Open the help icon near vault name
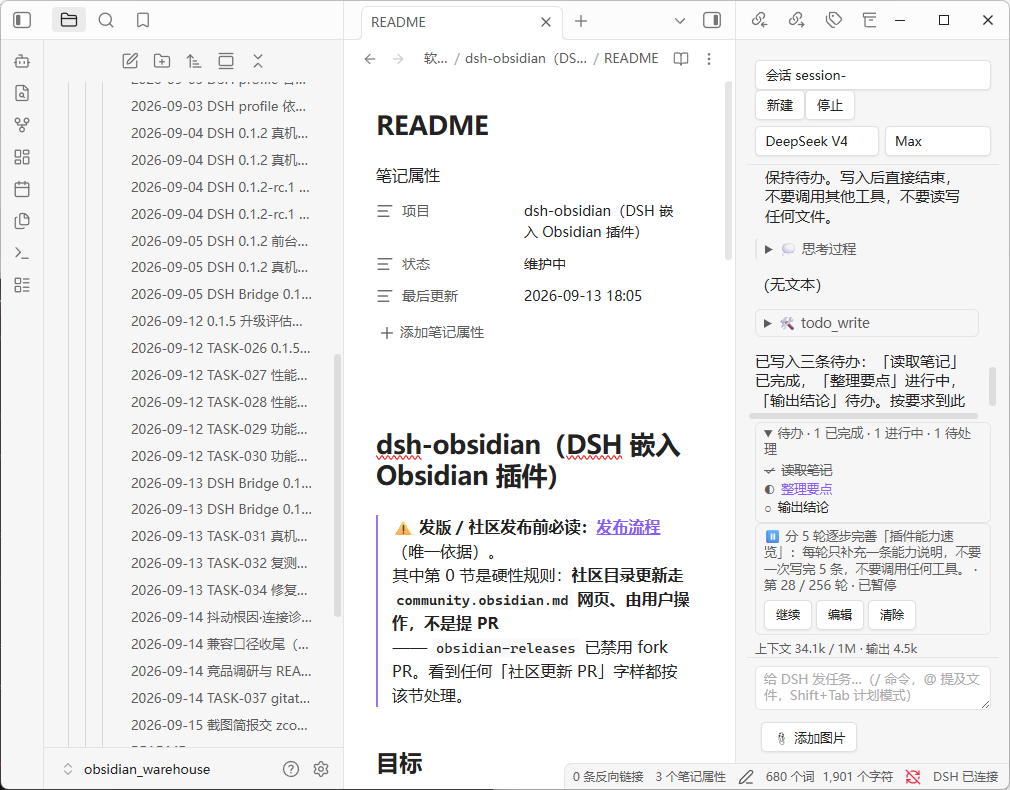Viewport: 1010px width, 790px height. coord(291,769)
